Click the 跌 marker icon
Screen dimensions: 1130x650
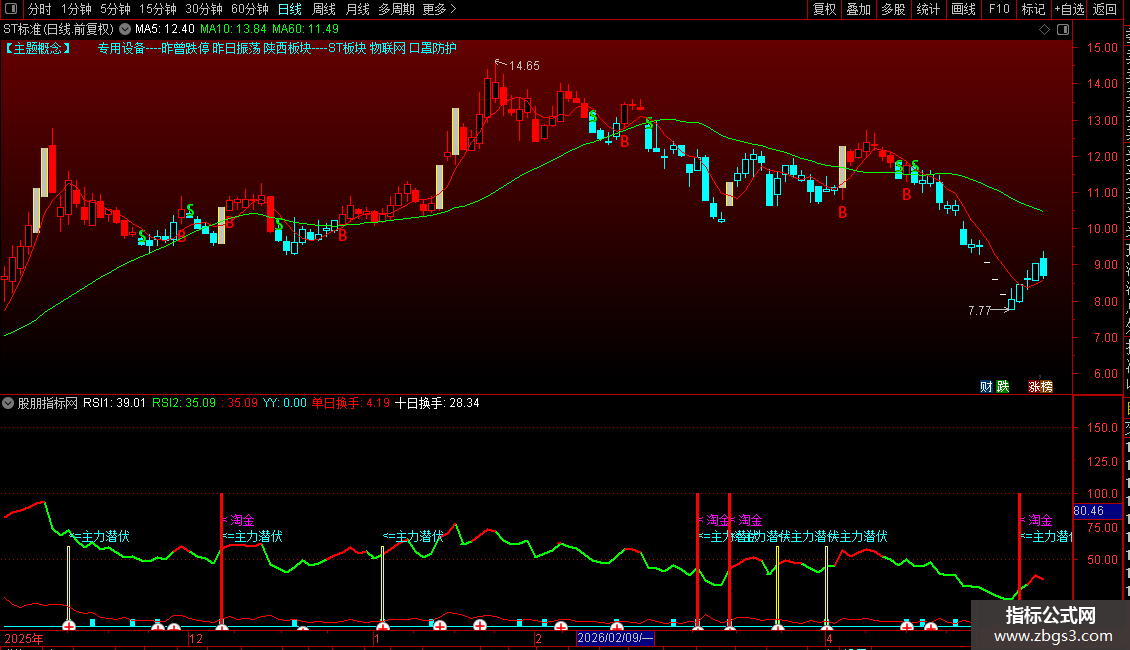pos(1002,387)
